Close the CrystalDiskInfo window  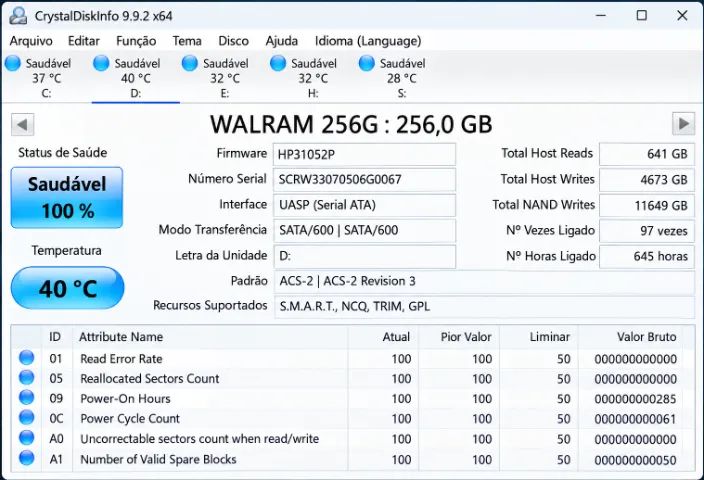click(x=682, y=16)
